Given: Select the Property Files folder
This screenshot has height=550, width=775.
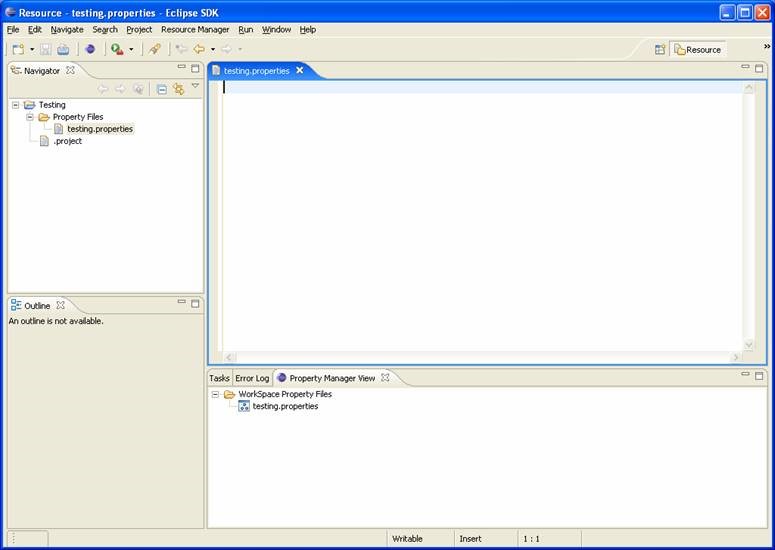Looking at the screenshot, I should [x=78, y=117].
